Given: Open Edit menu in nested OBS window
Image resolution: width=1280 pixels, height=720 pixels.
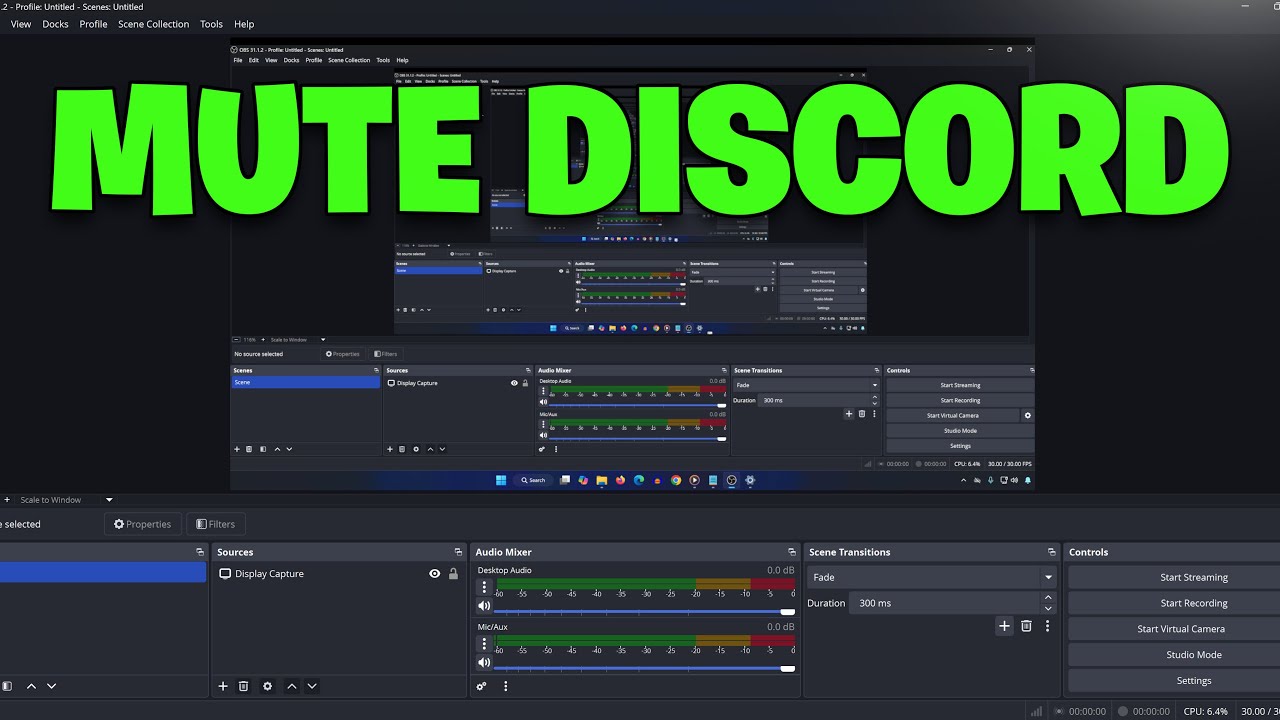Looking at the screenshot, I should pyautogui.click(x=254, y=60).
